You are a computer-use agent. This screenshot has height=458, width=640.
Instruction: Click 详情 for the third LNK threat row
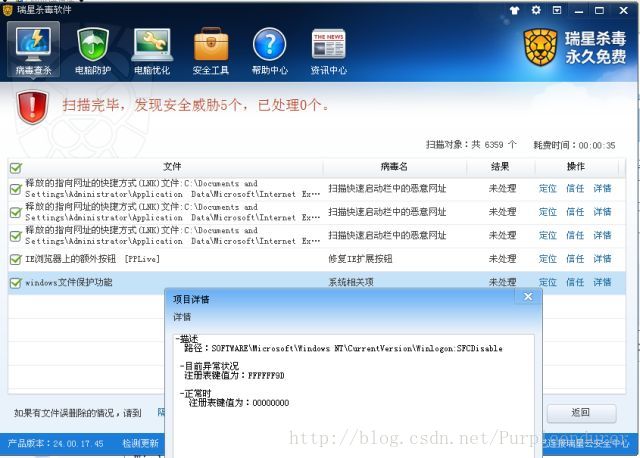[602, 235]
